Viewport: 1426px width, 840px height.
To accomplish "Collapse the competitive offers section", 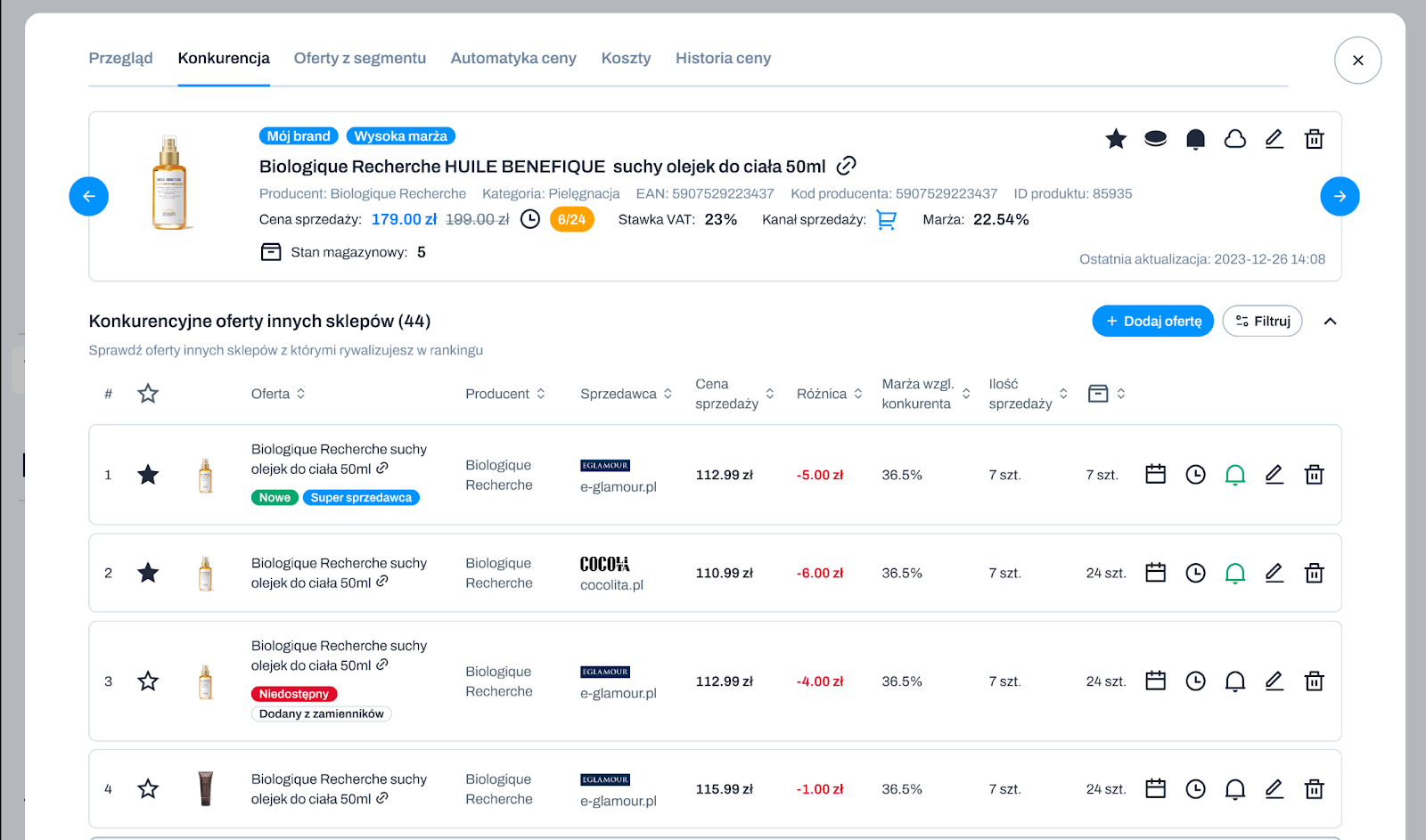I will click(x=1330, y=322).
